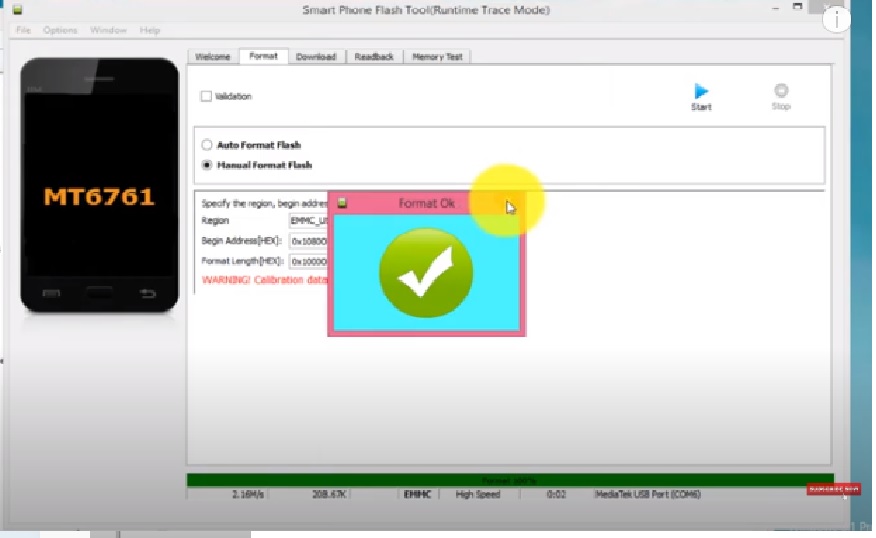The height and width of the screenshot is (538, 876).
Task: Open the Options menu
Action: (x=60, y=30)
